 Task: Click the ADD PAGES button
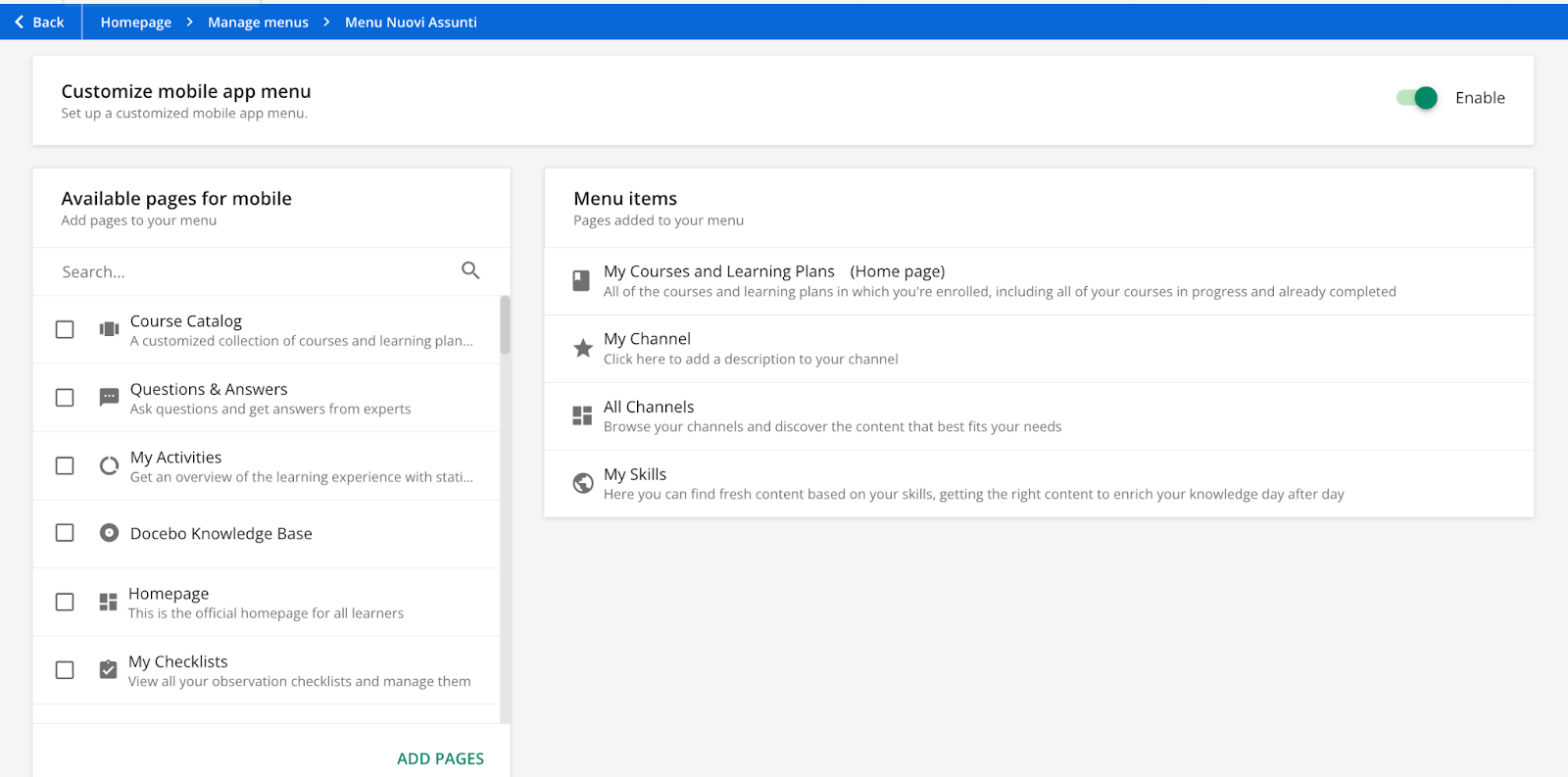(x=440, y=758)
